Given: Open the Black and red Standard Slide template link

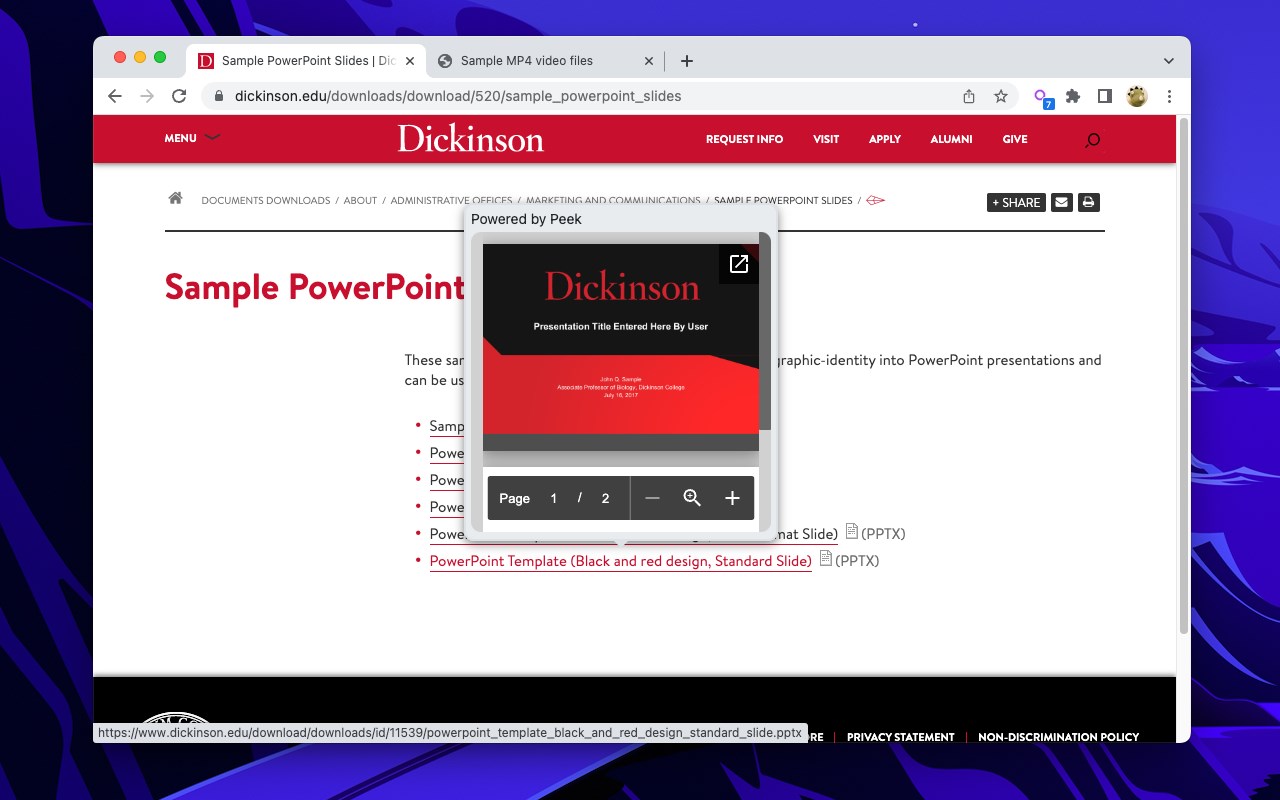Looking at the screenshot, I should point(620,561).
